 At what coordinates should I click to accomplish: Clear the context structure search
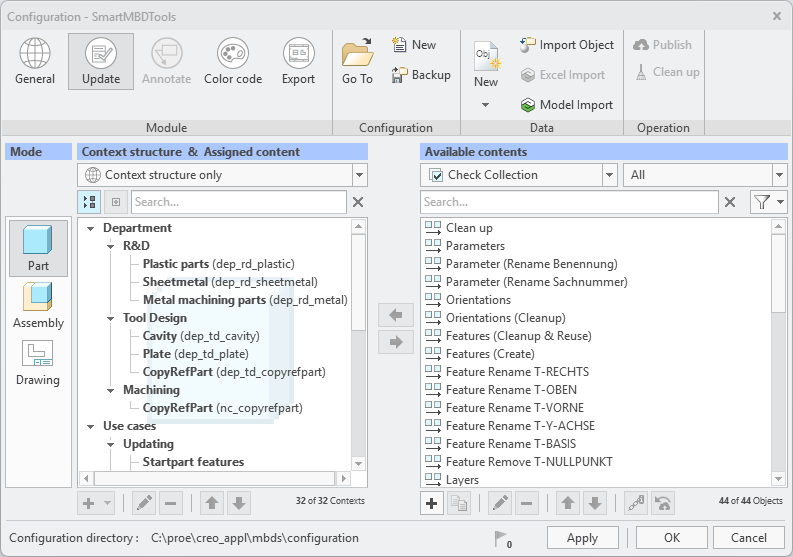click(x=358, y=202)
